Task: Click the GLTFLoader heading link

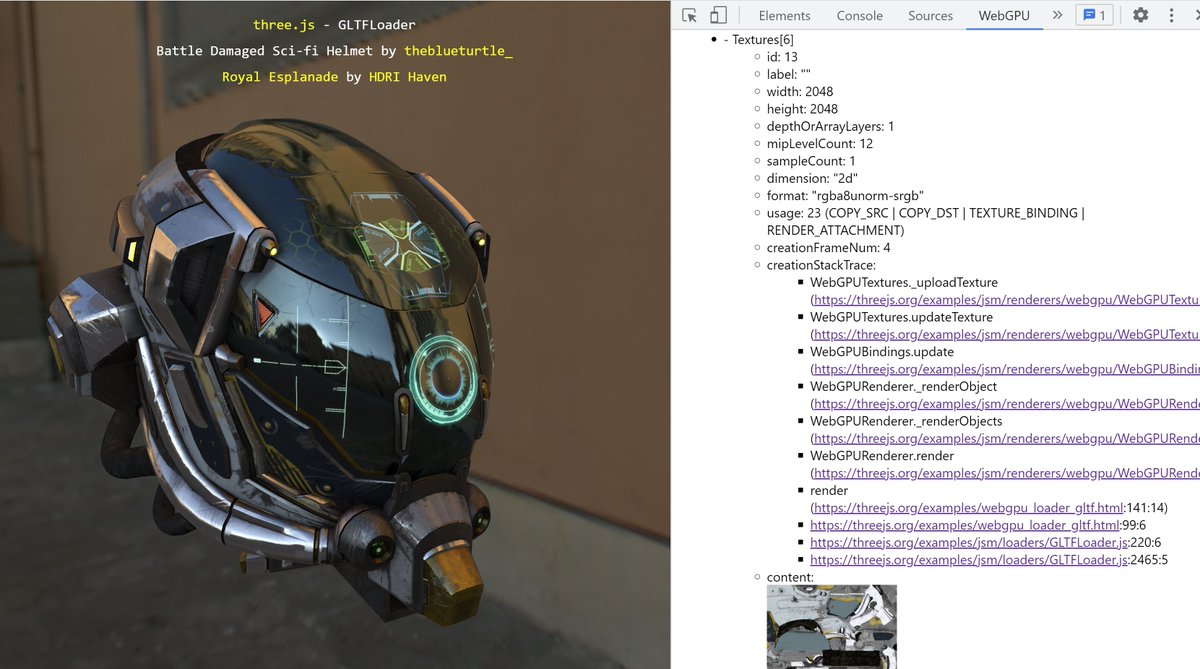Action: (x=379, y=24)
